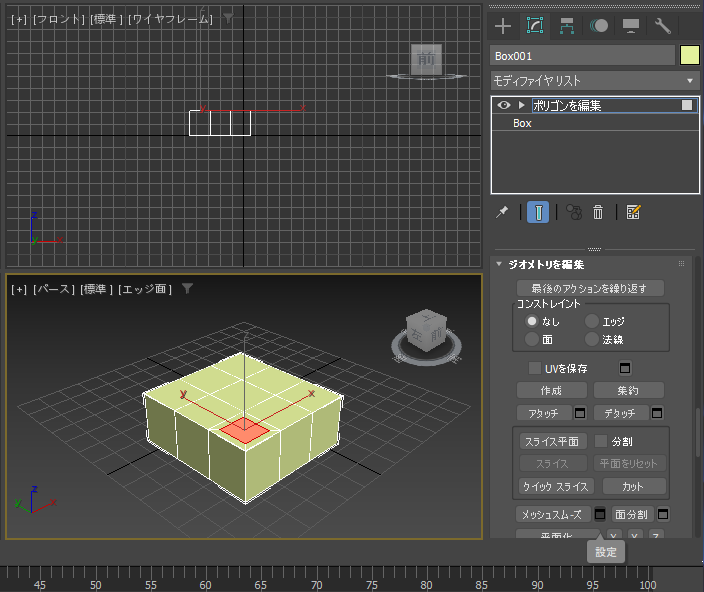Click the white square beside ポリゴンを編集
This screenshot has width=704, height=592.
tap(687, 105)
